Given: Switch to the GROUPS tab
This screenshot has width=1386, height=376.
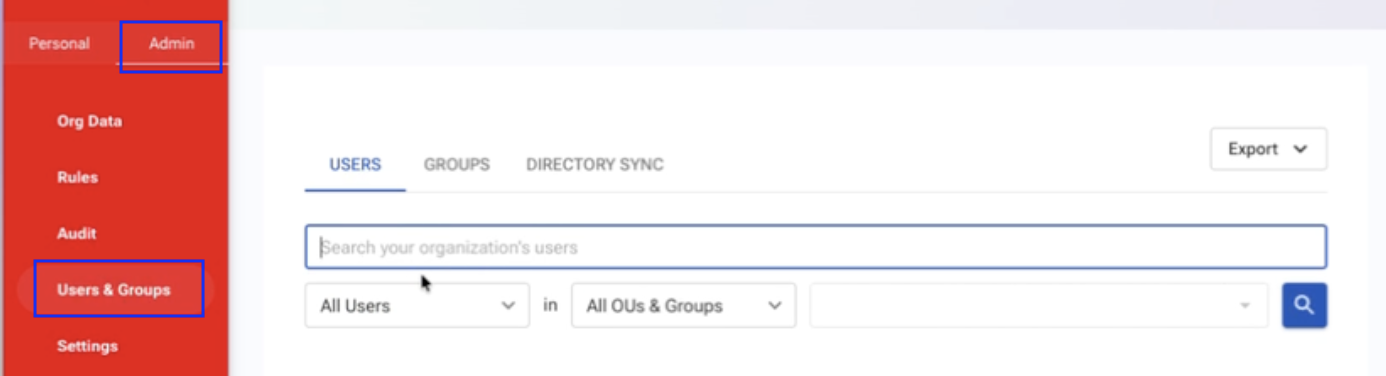Looking at the screenshot, I should [x=457, y=165].
